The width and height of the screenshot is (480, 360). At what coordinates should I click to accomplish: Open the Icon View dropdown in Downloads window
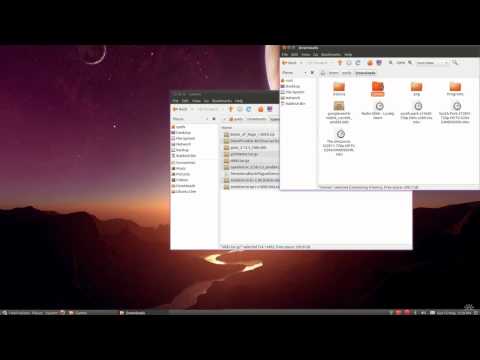tap(432, 63)
